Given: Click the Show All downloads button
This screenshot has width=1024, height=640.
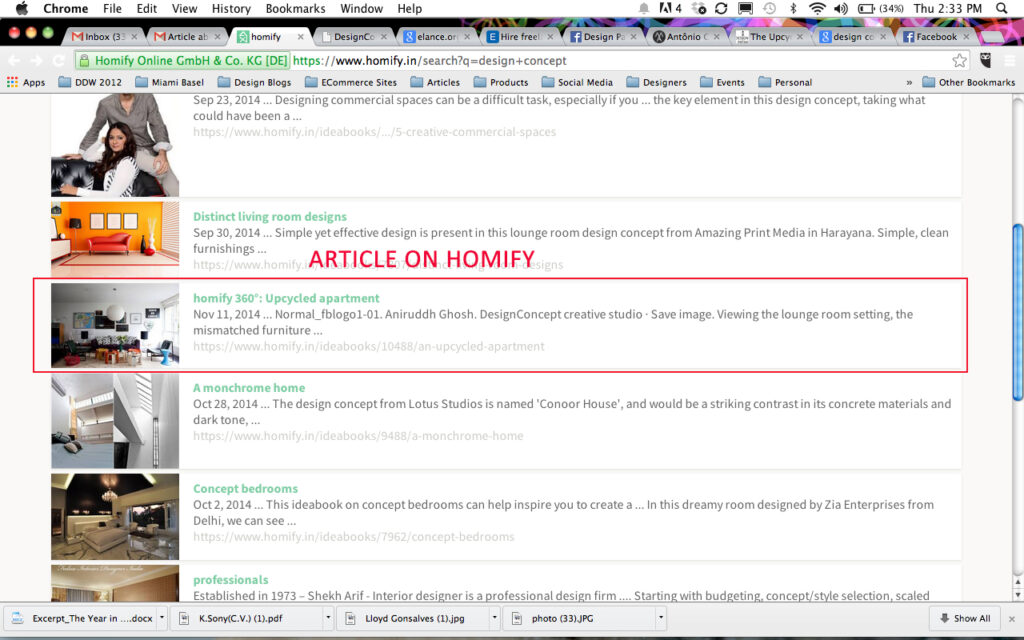Looking at the screenshot, I should point(962,618).
